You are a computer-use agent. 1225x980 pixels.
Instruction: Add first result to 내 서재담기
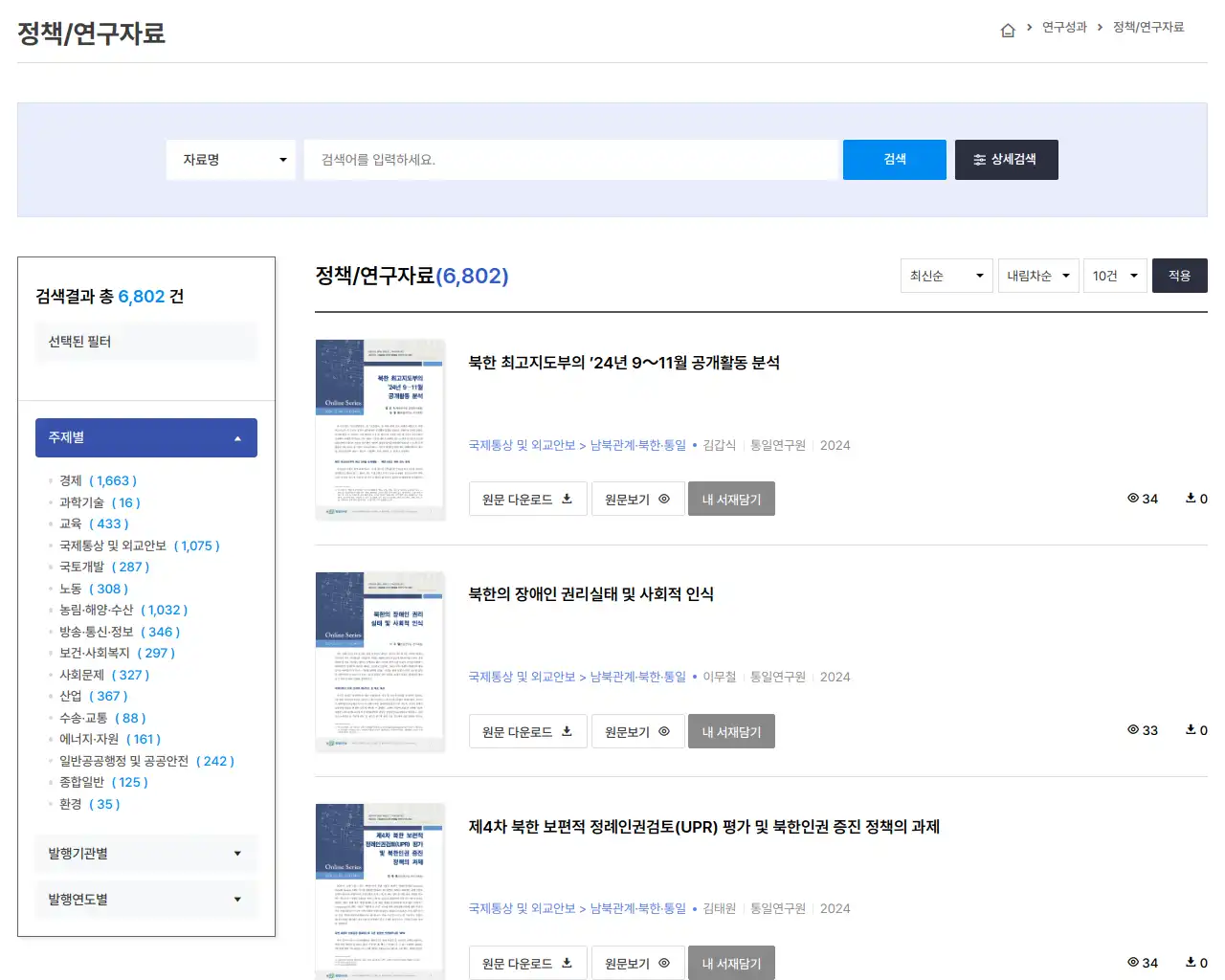tap(731, 498)
